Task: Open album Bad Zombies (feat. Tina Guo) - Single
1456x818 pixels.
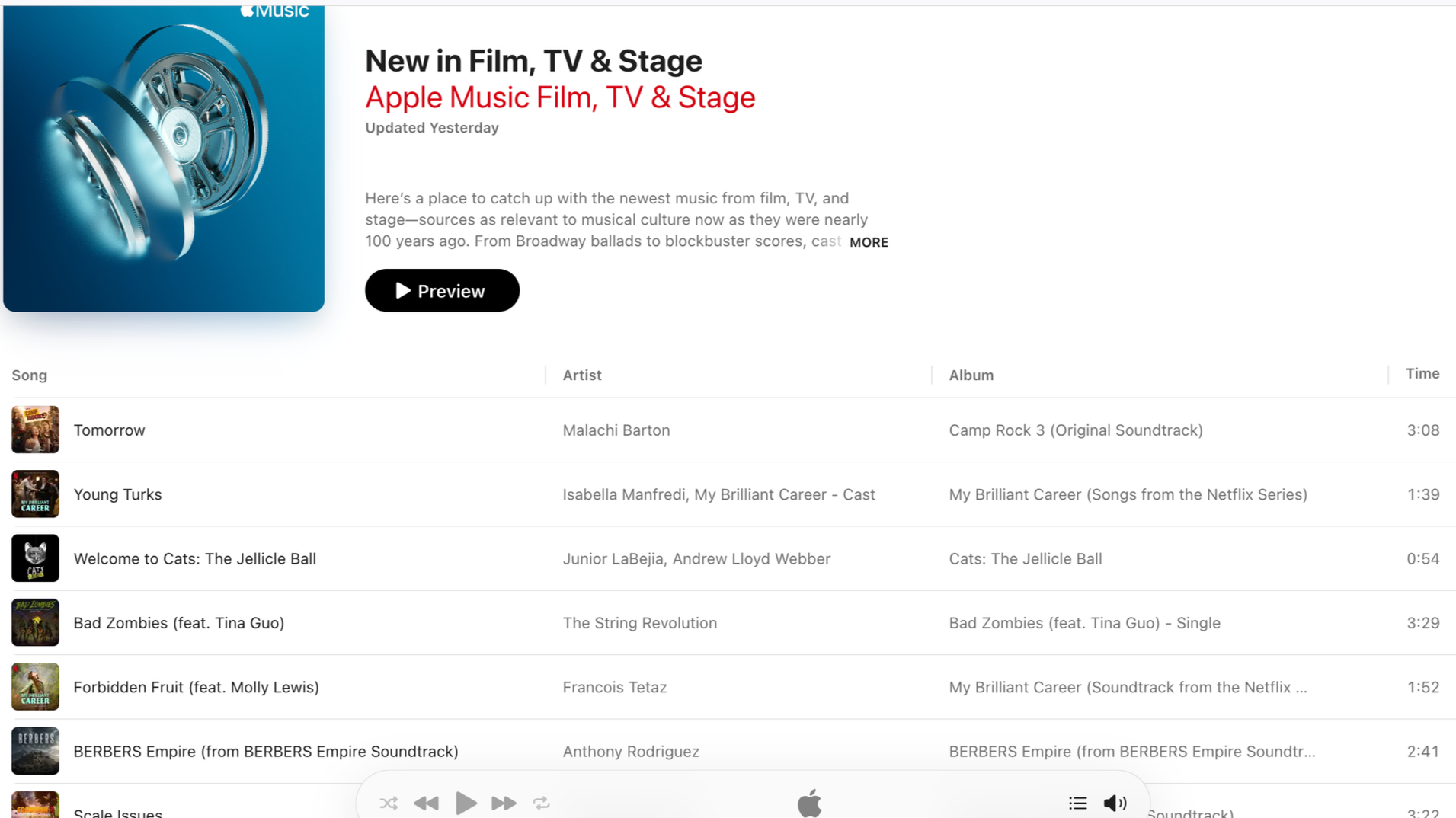Action: [x=1084, y=623]
